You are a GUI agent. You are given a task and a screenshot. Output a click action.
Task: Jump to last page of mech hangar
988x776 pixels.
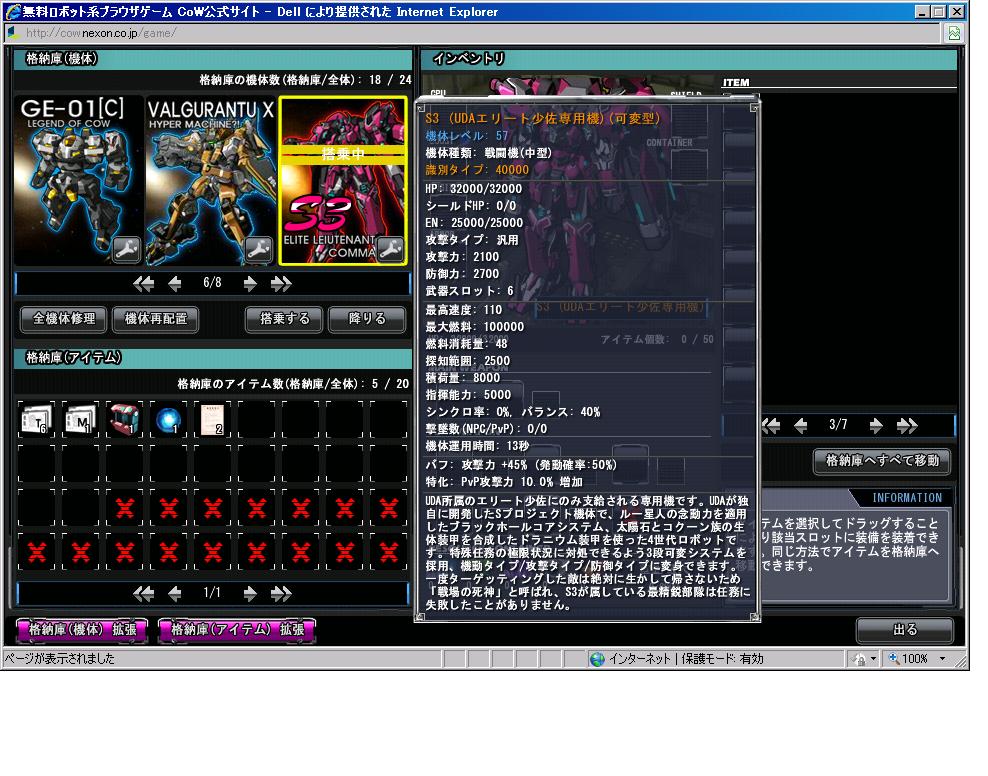[x=281, y=284]
